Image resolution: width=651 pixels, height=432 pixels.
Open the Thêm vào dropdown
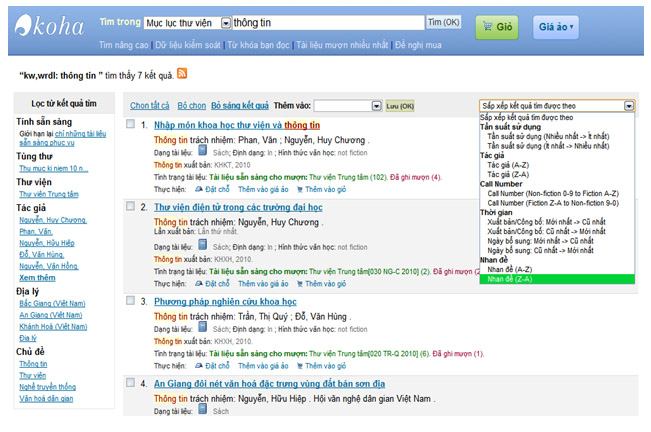pos(346,105)
